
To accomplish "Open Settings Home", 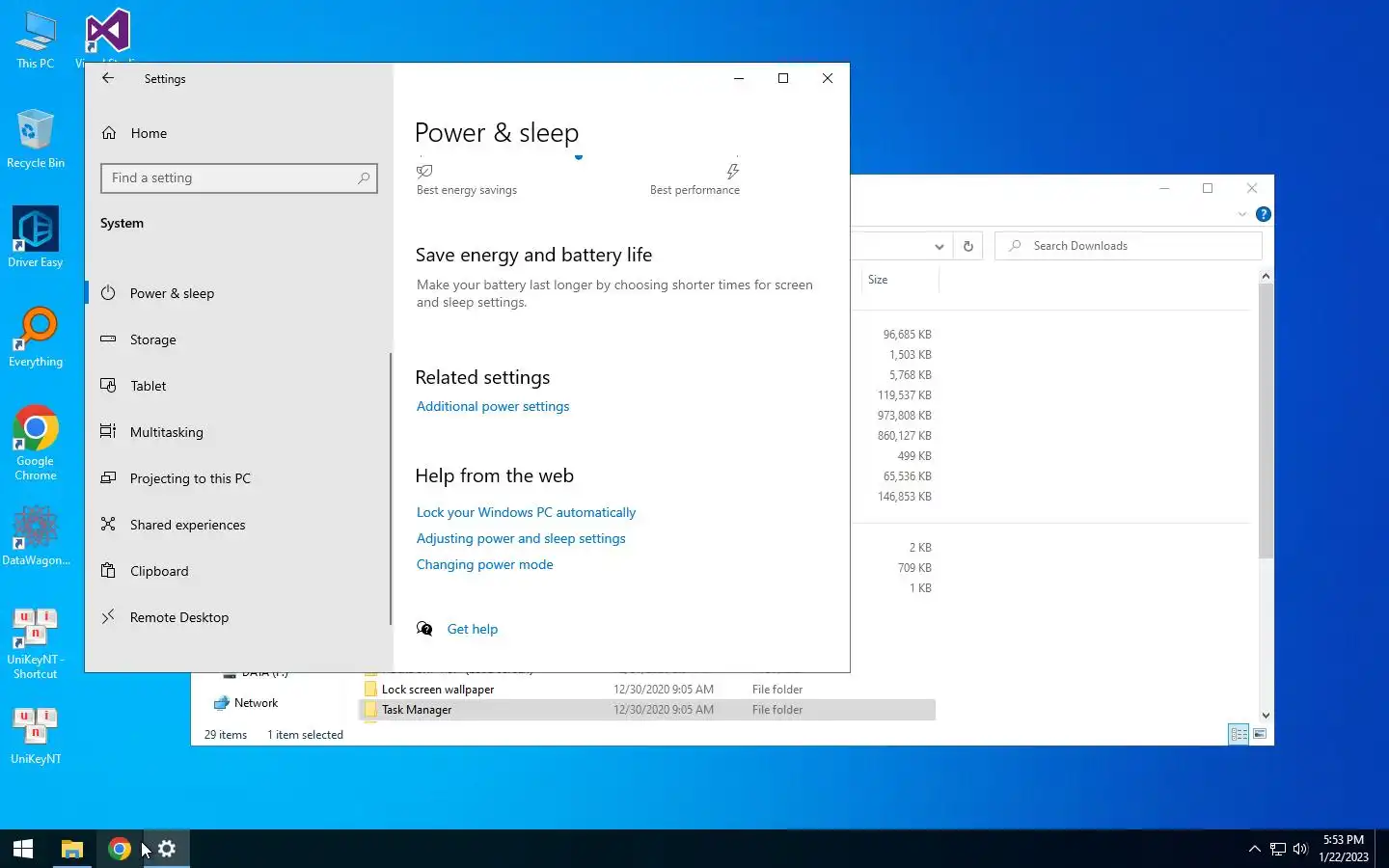I will tap(238, 133).
